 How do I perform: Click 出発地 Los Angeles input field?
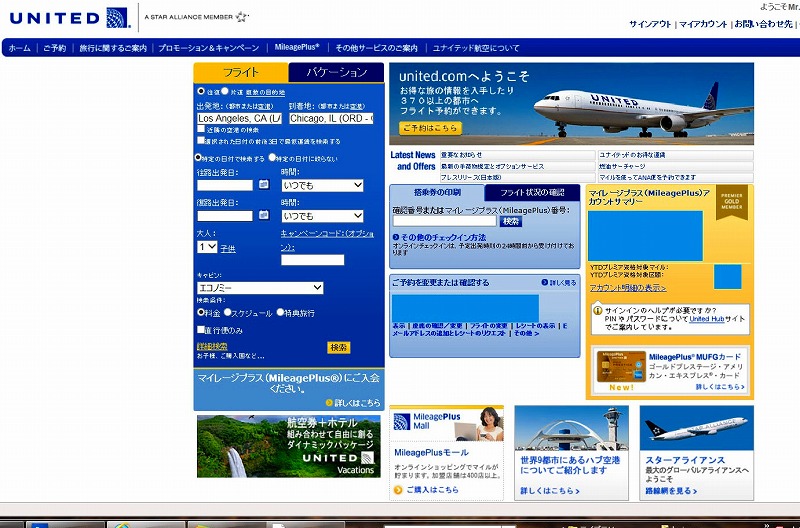click(239, 118)
